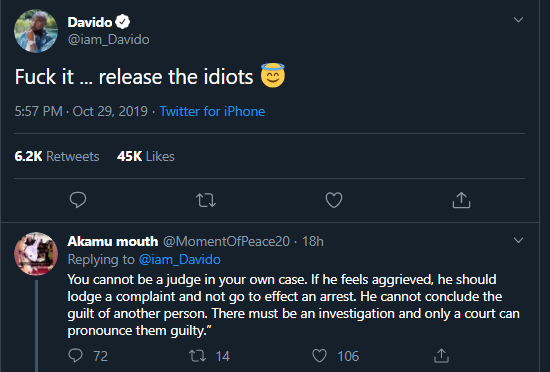The image size is (550, 372).
Task: View the 45K Likes list
Action: (146, 156)
